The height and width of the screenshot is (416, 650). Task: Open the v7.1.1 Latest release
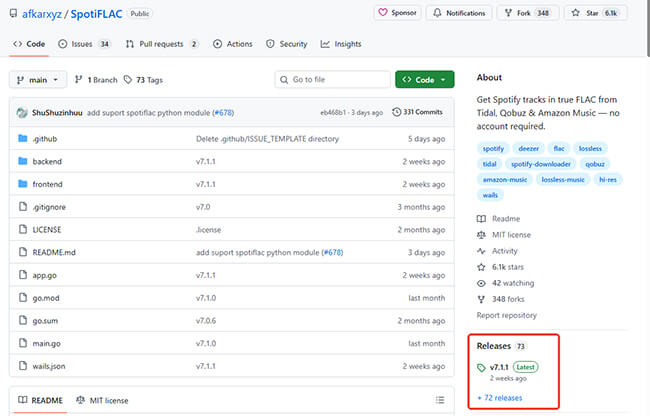pos(508,367)
